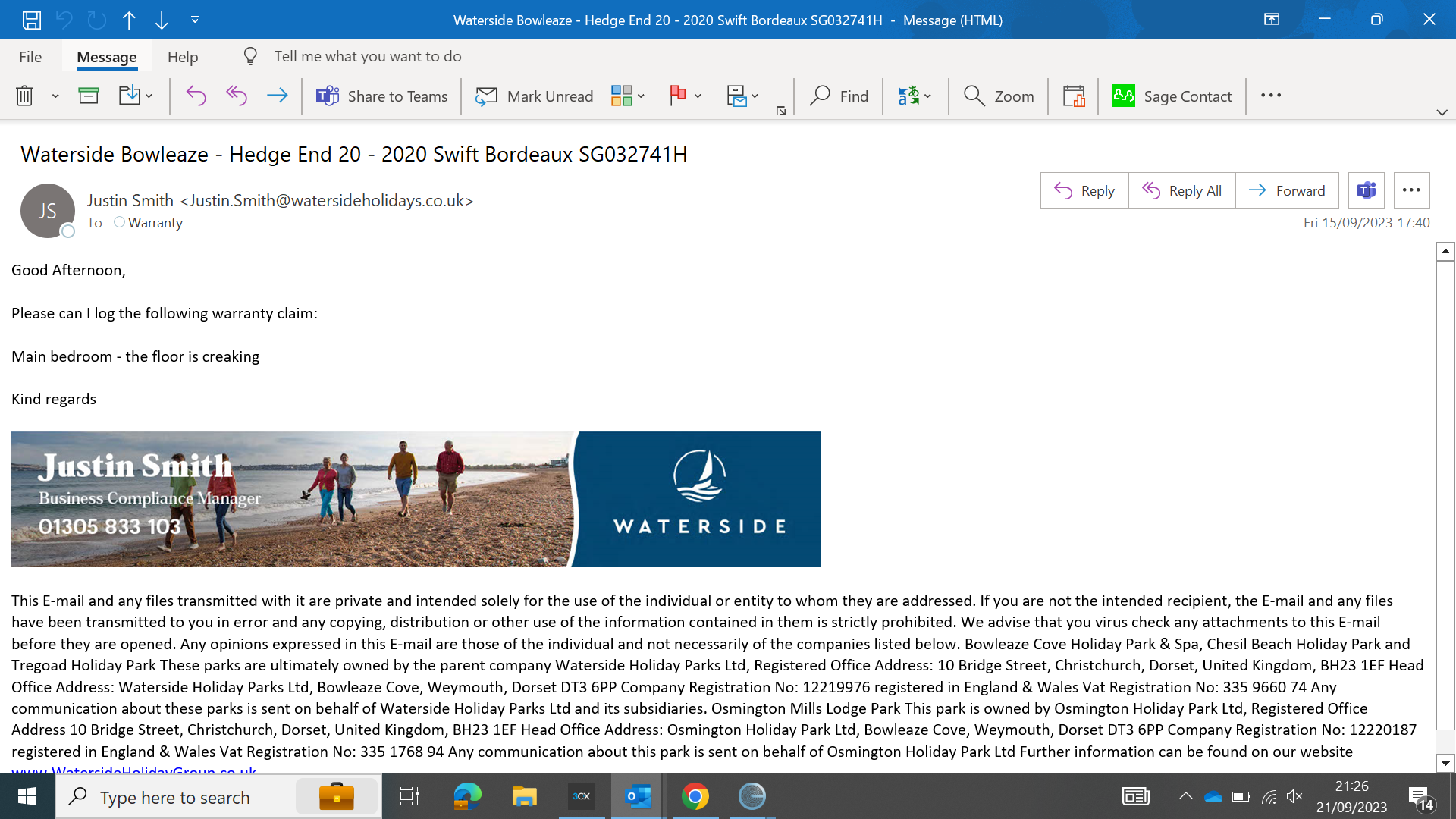Viewport: 1456px width, 819px height.
Task: Click the Delete trash icon in ribbon
Action: click(24, 96)
